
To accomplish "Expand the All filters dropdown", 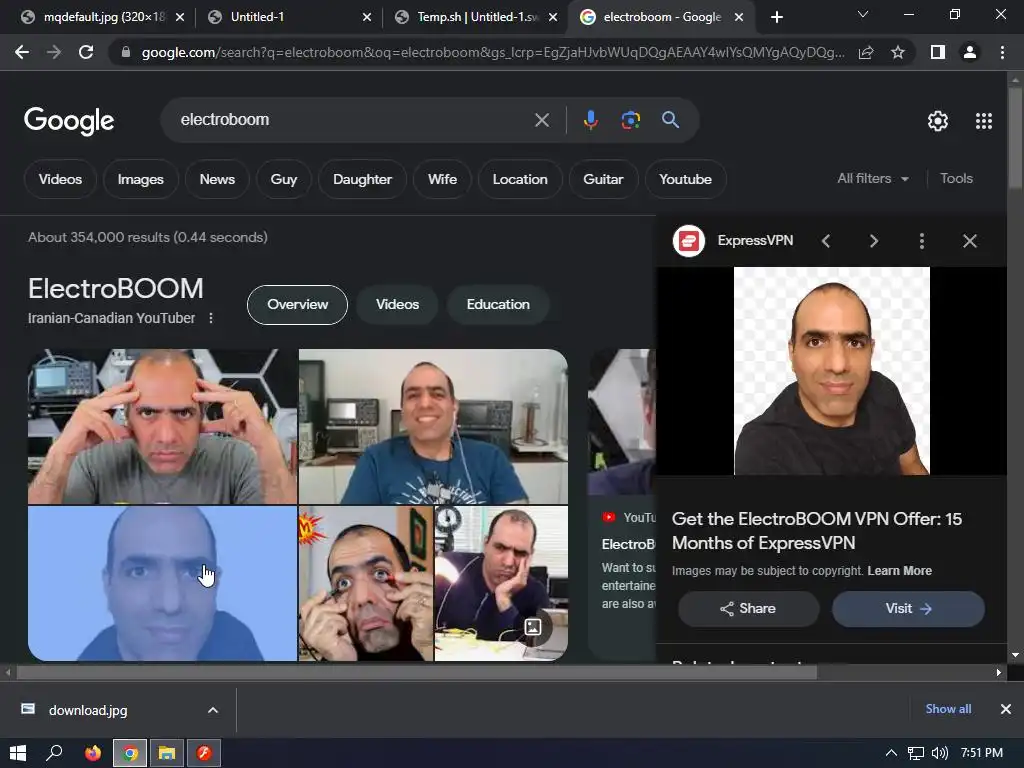I will coord(873,178).
